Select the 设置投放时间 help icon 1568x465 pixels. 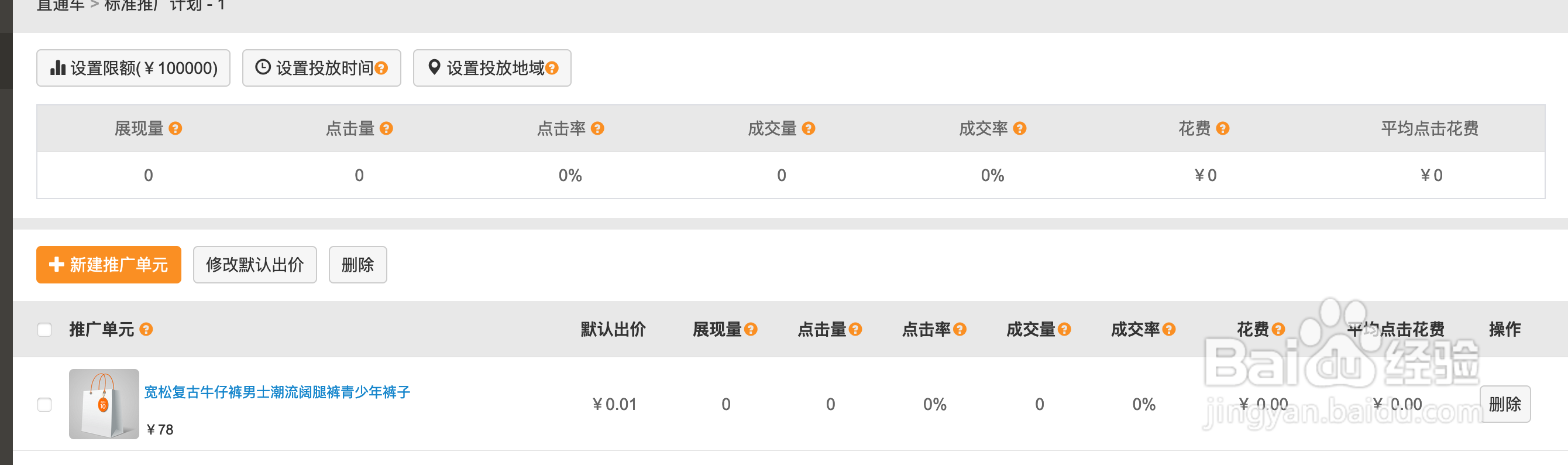tap(380, 68)
